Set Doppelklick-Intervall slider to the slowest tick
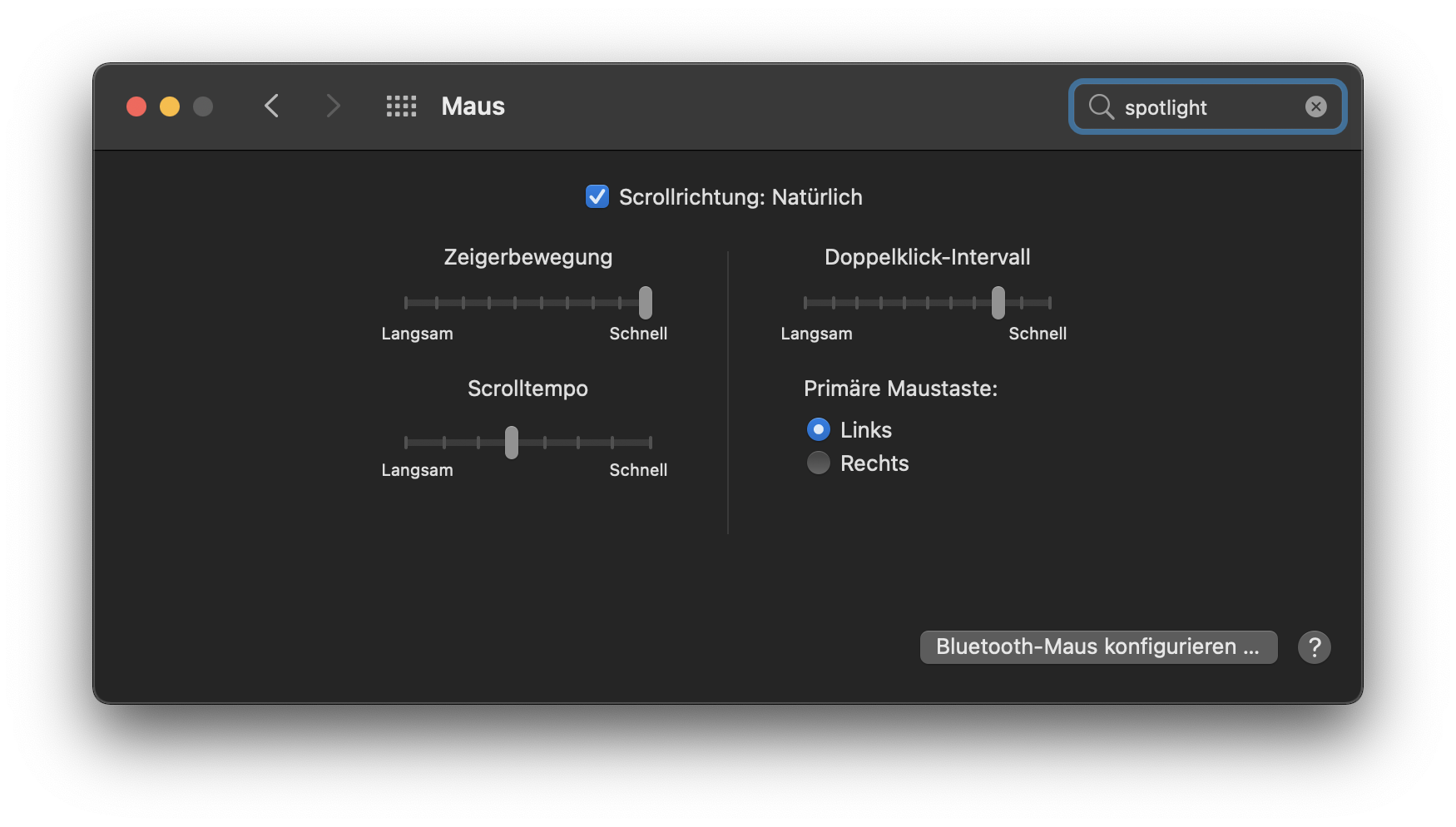This screenshot has width=1456, height=827. (805, 303)
